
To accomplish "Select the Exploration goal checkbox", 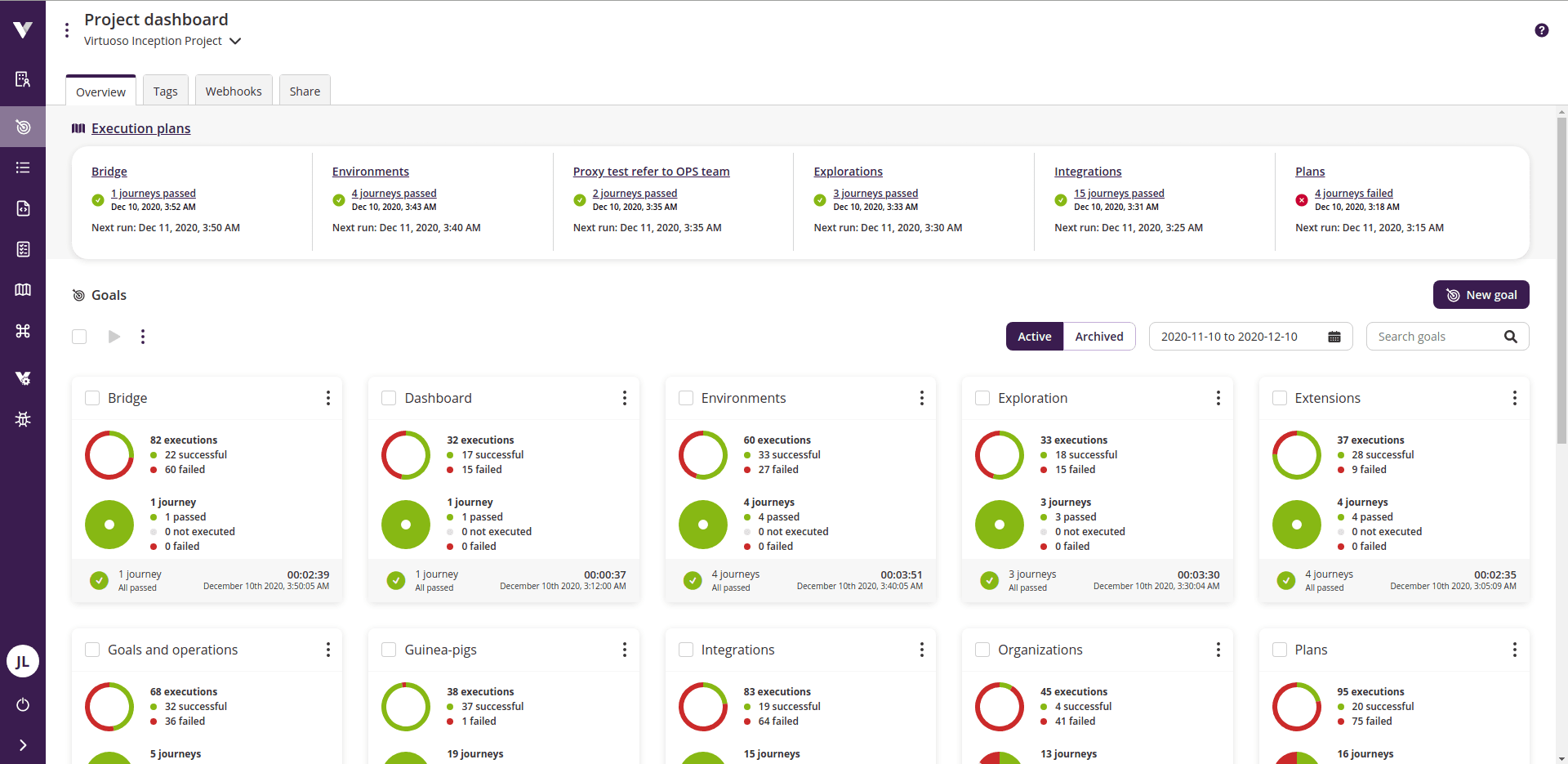I will [x=982, y=398].
